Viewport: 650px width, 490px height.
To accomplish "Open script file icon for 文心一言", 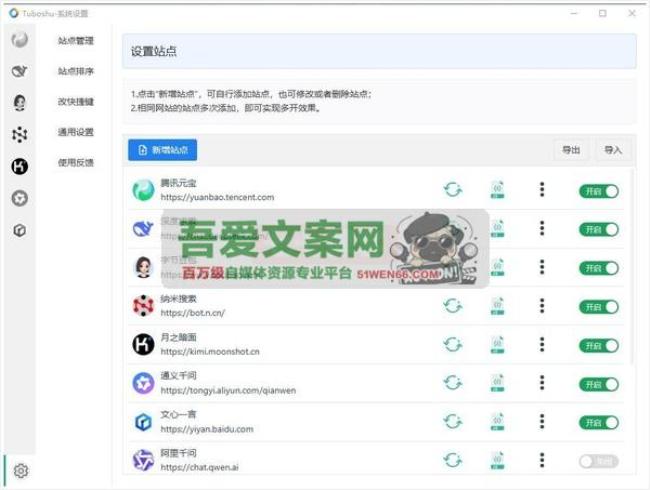I will pos(497,422).
